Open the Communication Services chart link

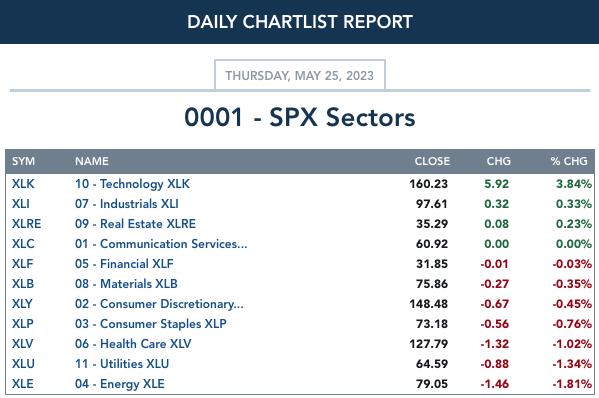point(161,244)
